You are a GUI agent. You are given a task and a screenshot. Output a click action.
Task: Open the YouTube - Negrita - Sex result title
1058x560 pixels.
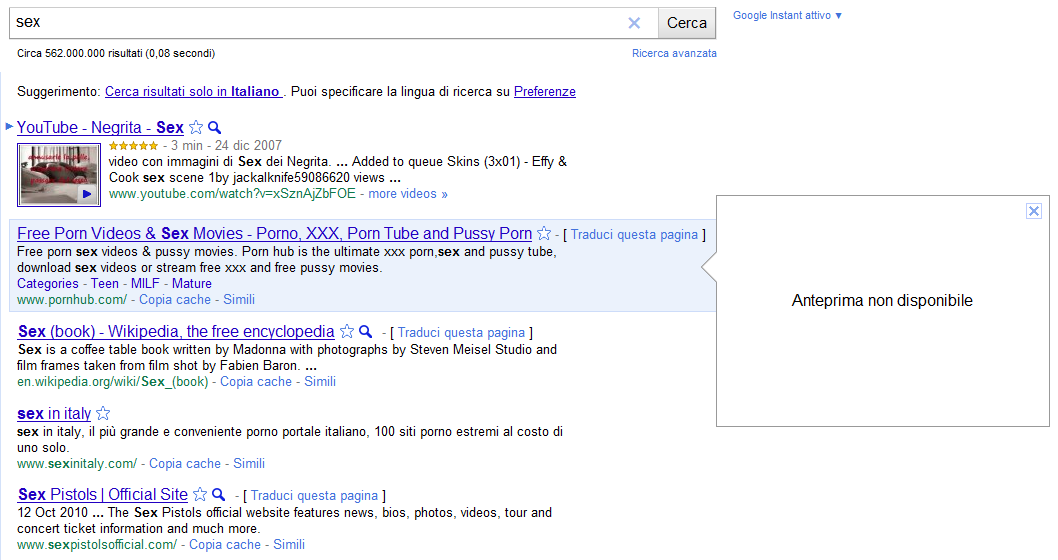(100, 128)
